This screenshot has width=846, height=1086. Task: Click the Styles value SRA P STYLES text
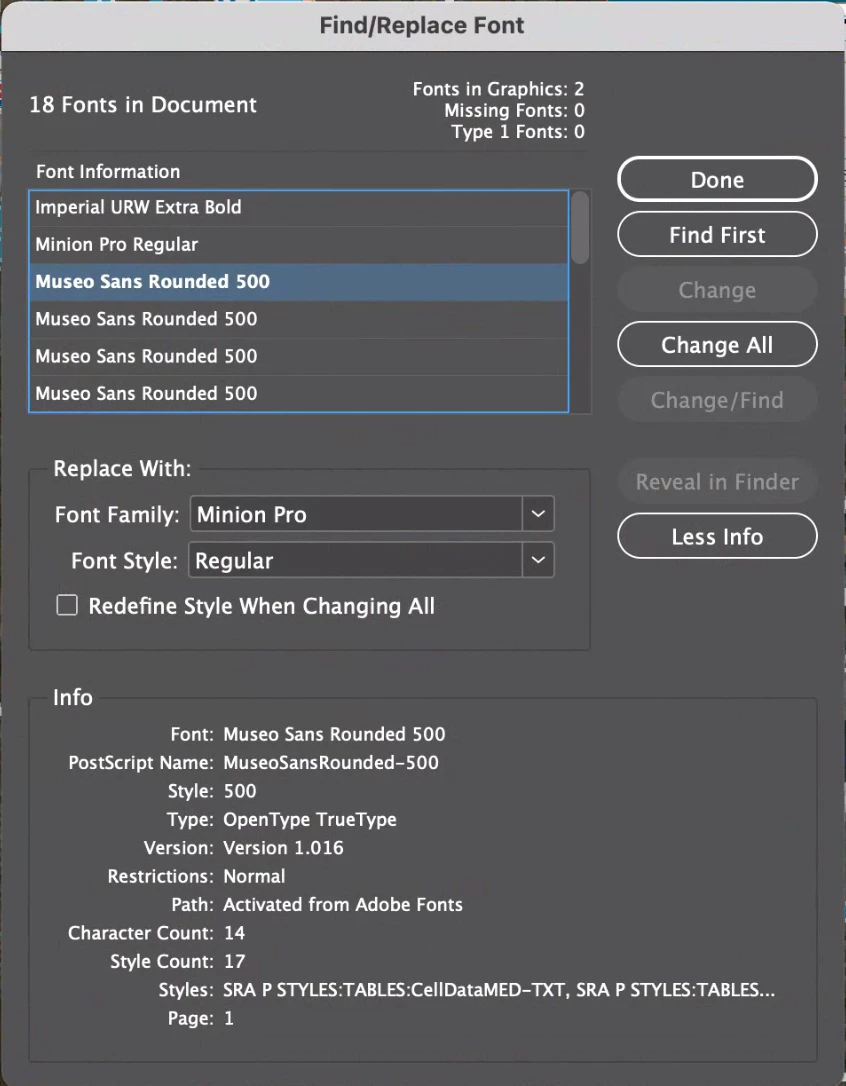499,990
